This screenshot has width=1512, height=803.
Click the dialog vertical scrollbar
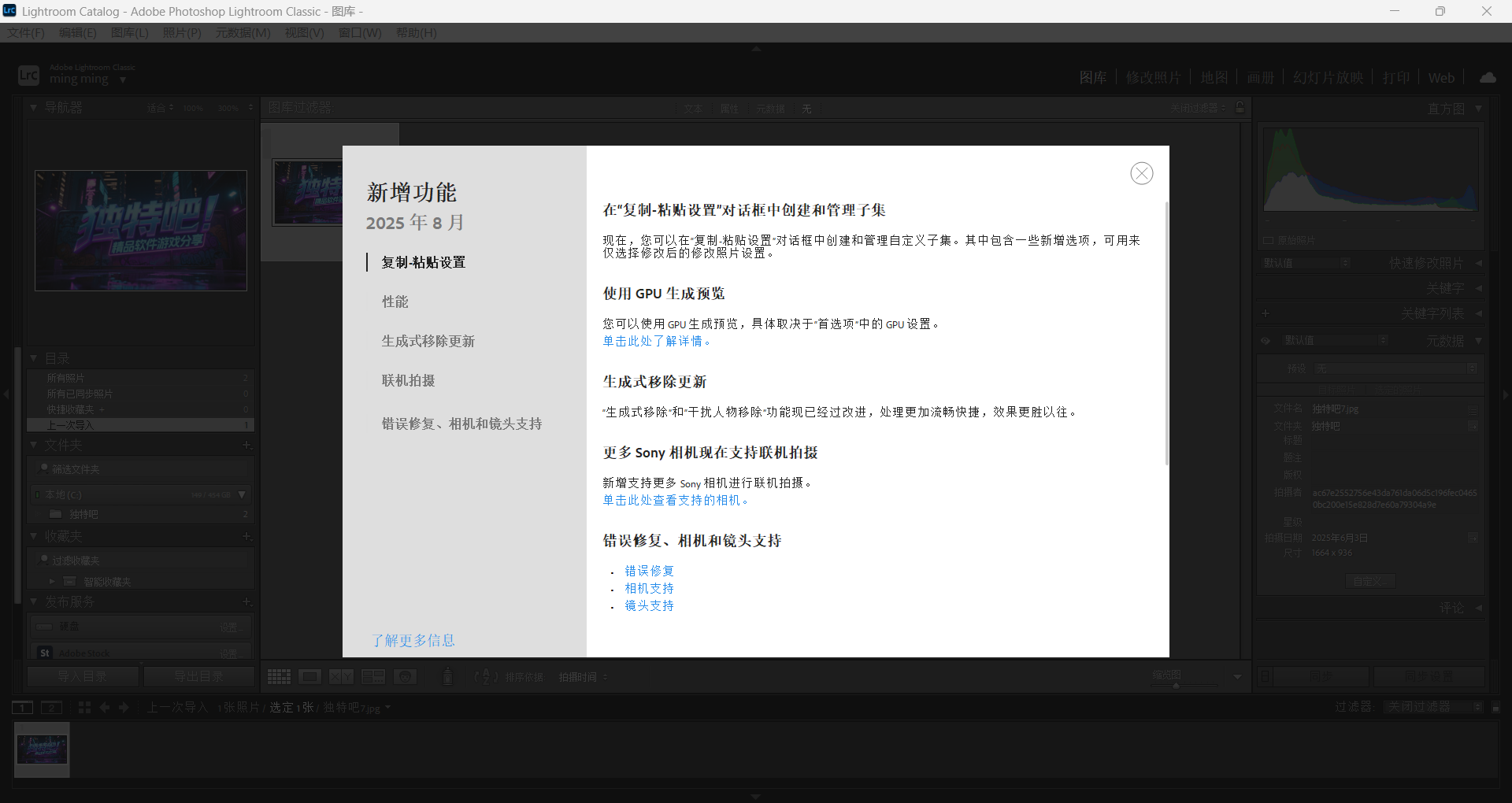[1166, 333]
